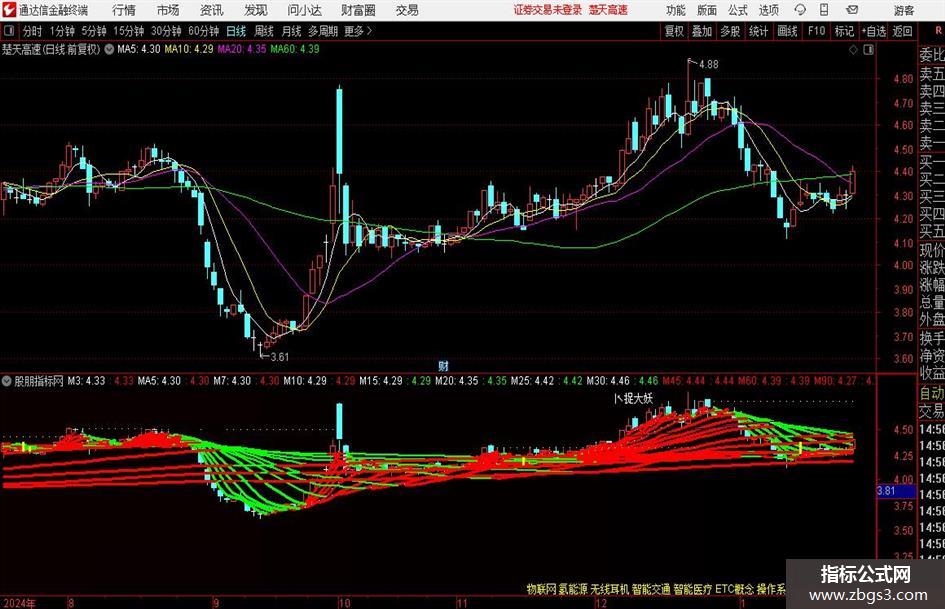Click the 3.61 low price label
Viewport: 945px width, 609px height.
(279, 357)
